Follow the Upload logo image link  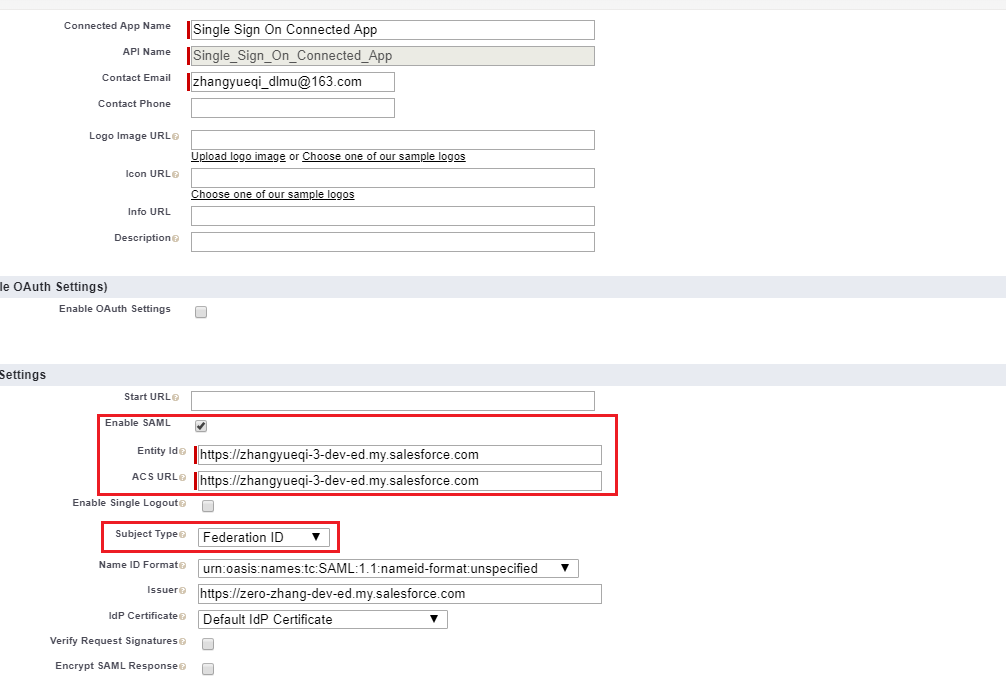(x=238, y=157)
